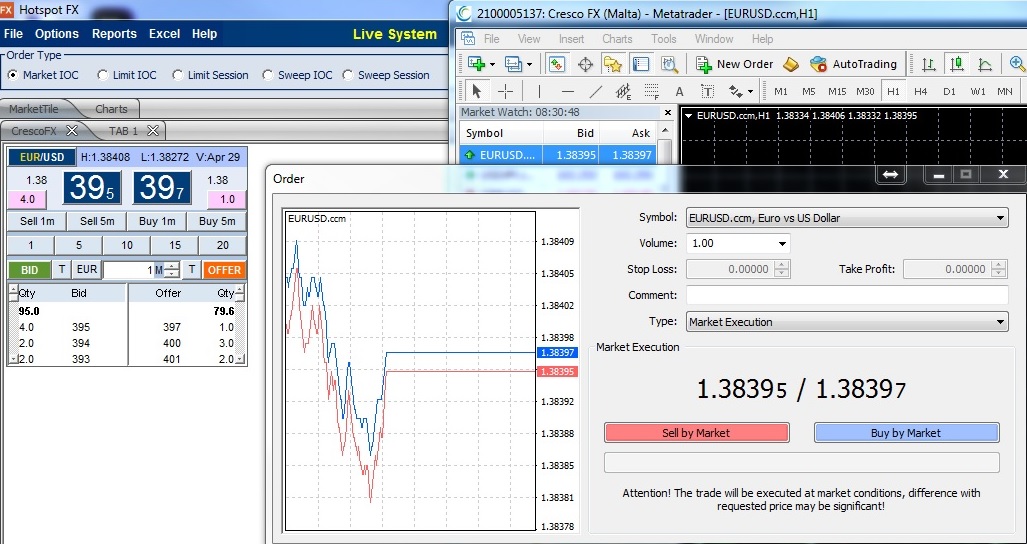Select the Limit IOC order type
Viewport: 1027px width, 544px height.
point(103,75)
